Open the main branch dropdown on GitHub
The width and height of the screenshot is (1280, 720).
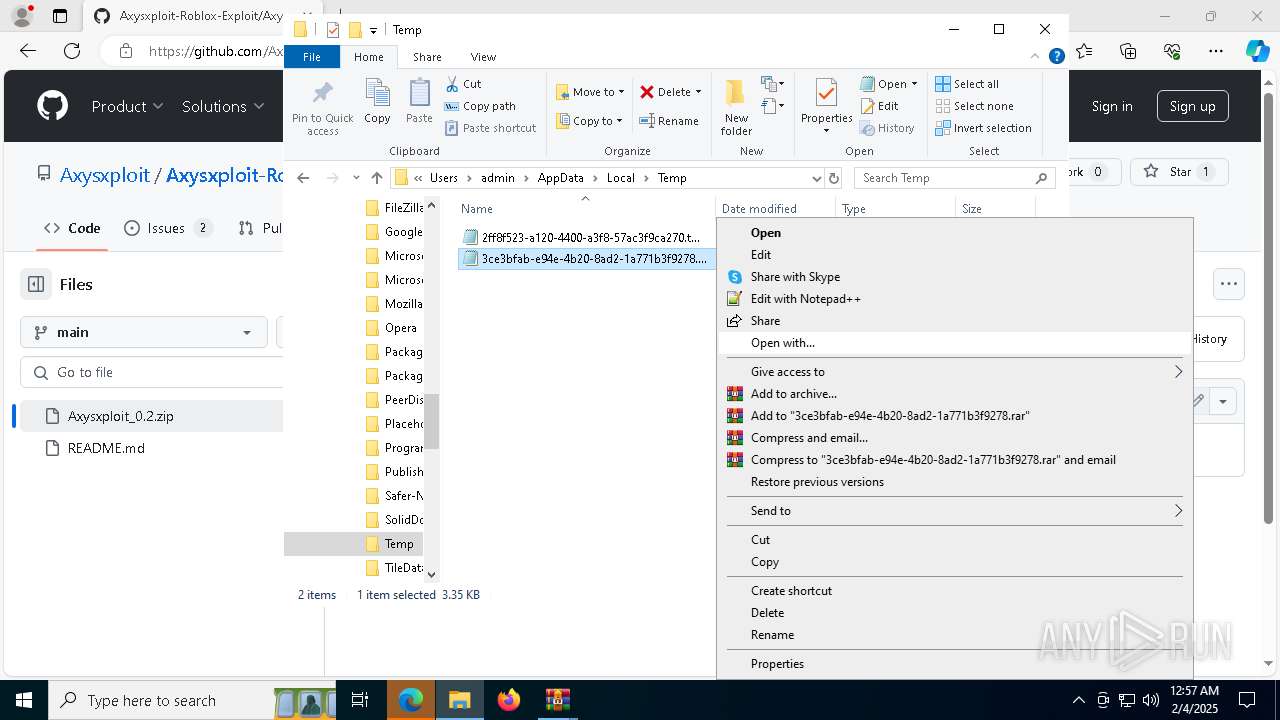tap(144, 332)
